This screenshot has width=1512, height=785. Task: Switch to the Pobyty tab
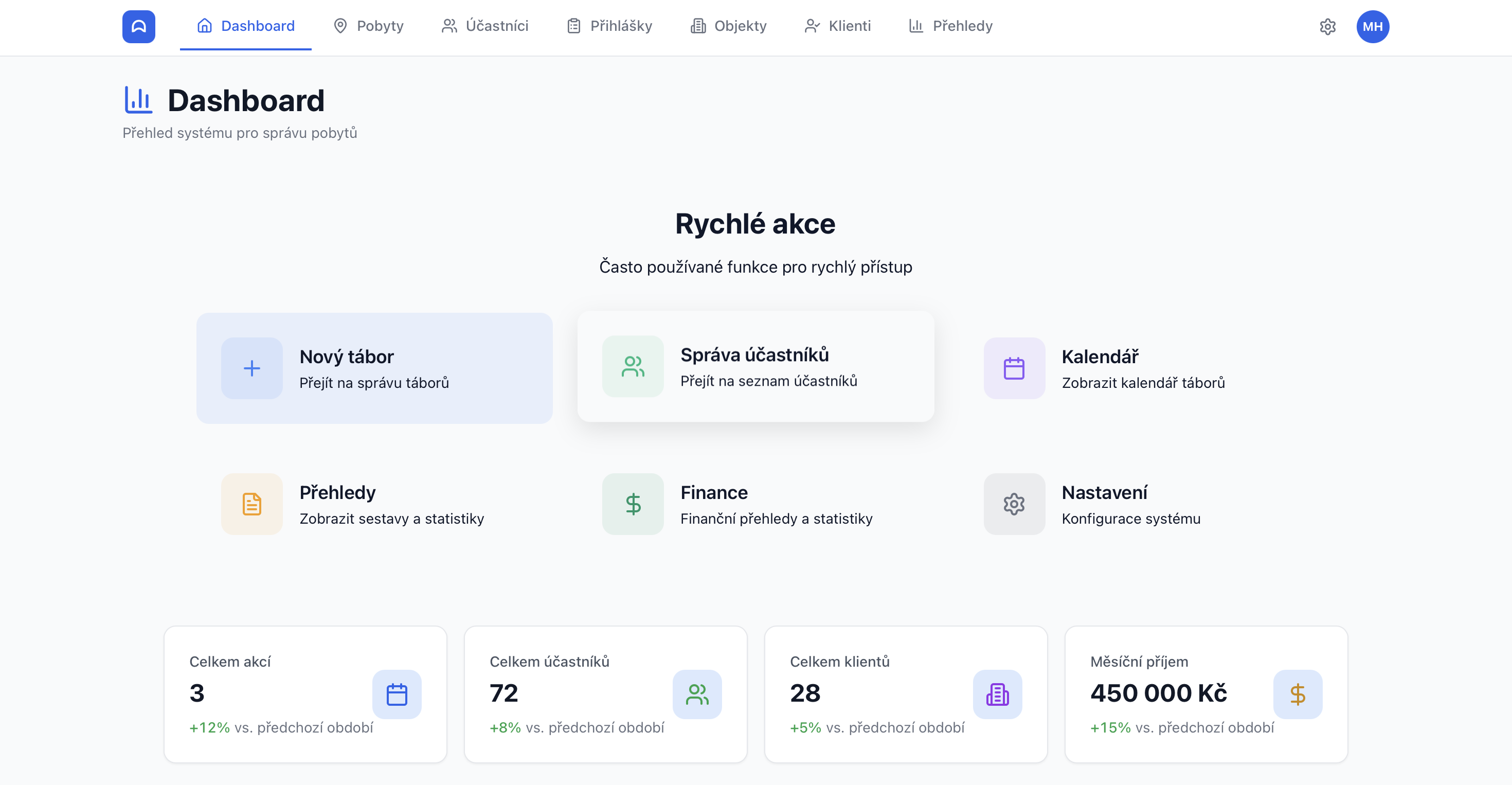click(368, 26)
